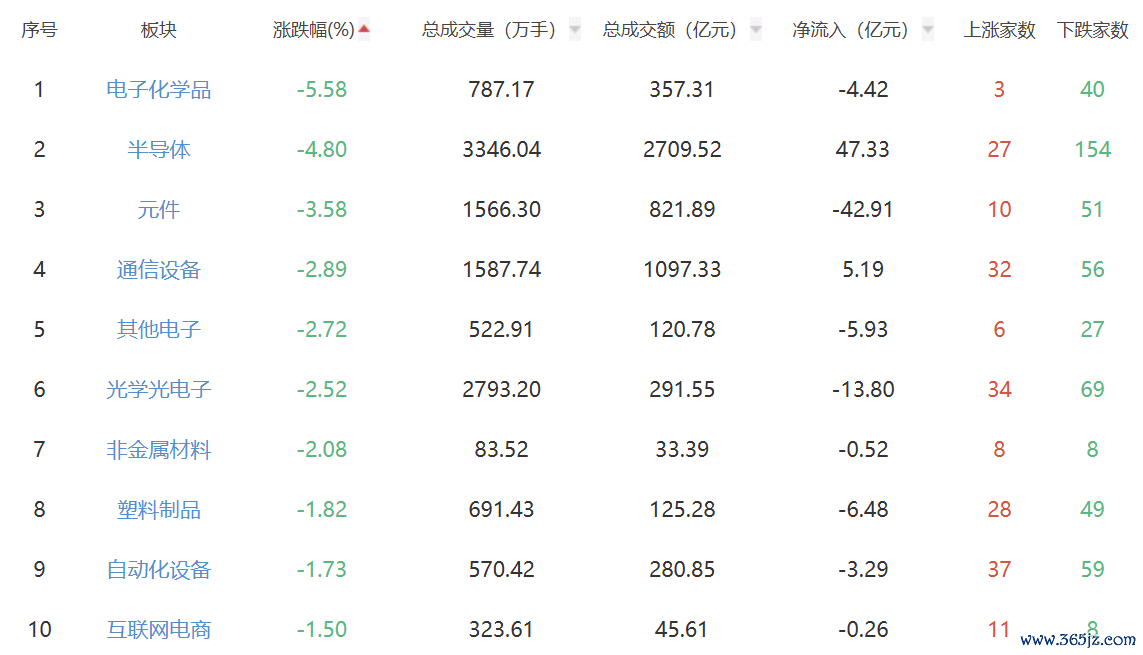Viewport: 1143px width, 655px height.
Task: Select the 通信设备 sector
Action: 159,270
